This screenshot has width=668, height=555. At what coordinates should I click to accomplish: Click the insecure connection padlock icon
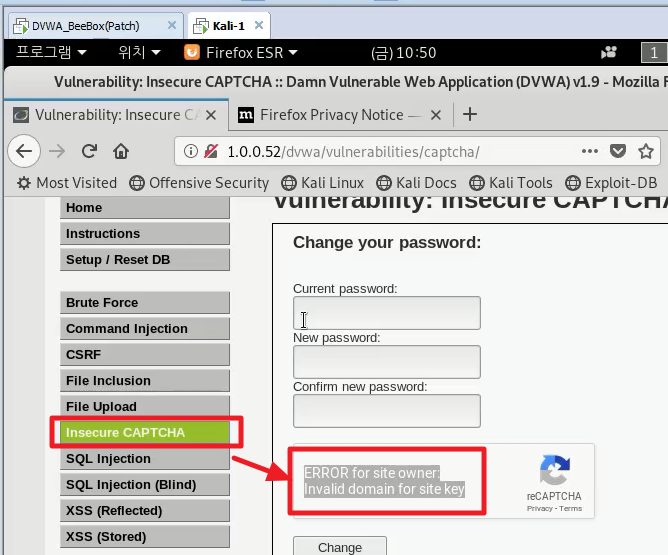211,151
